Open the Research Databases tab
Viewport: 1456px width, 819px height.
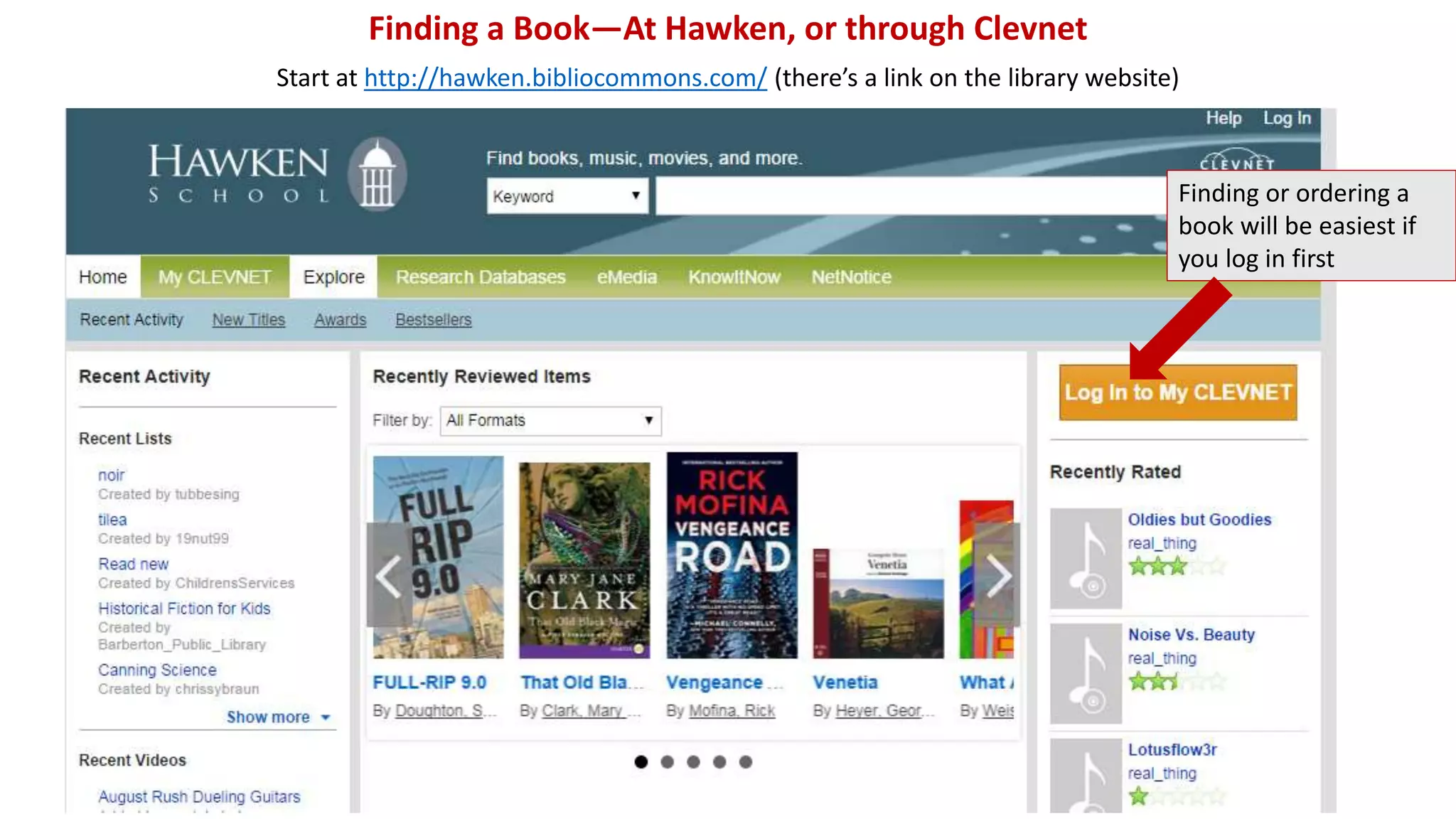pos(481,277)
